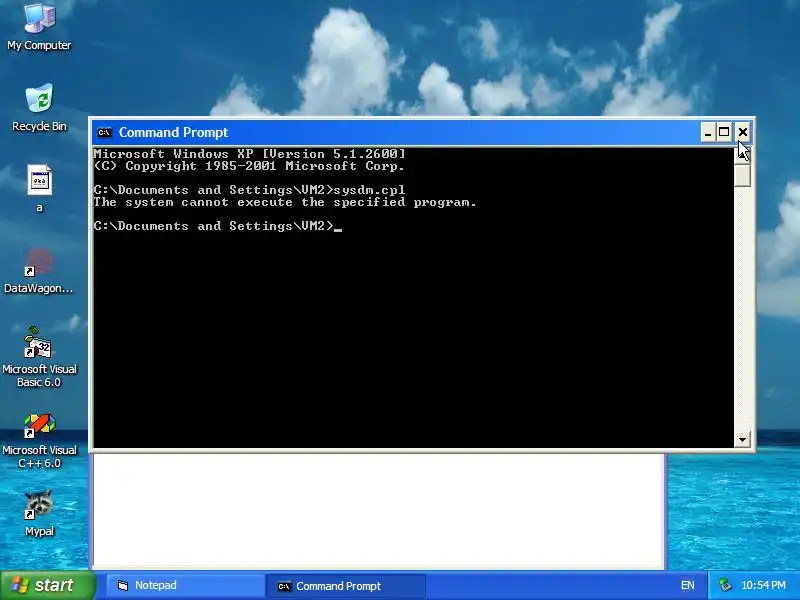
Task: Select the desktop file named a
Action: [x=39, y=188]
